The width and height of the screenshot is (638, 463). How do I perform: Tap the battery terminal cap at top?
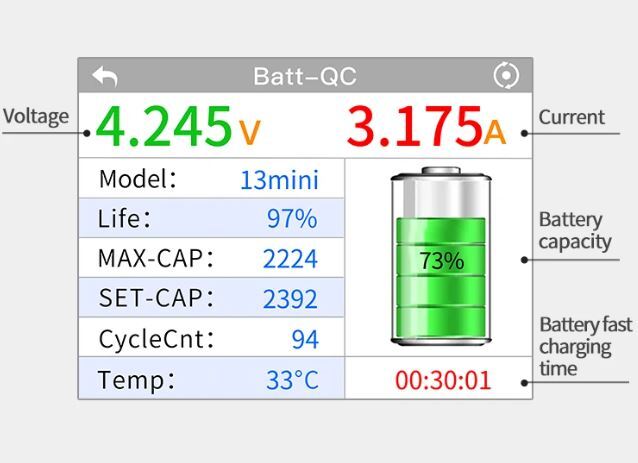click(x=441, y=170)
